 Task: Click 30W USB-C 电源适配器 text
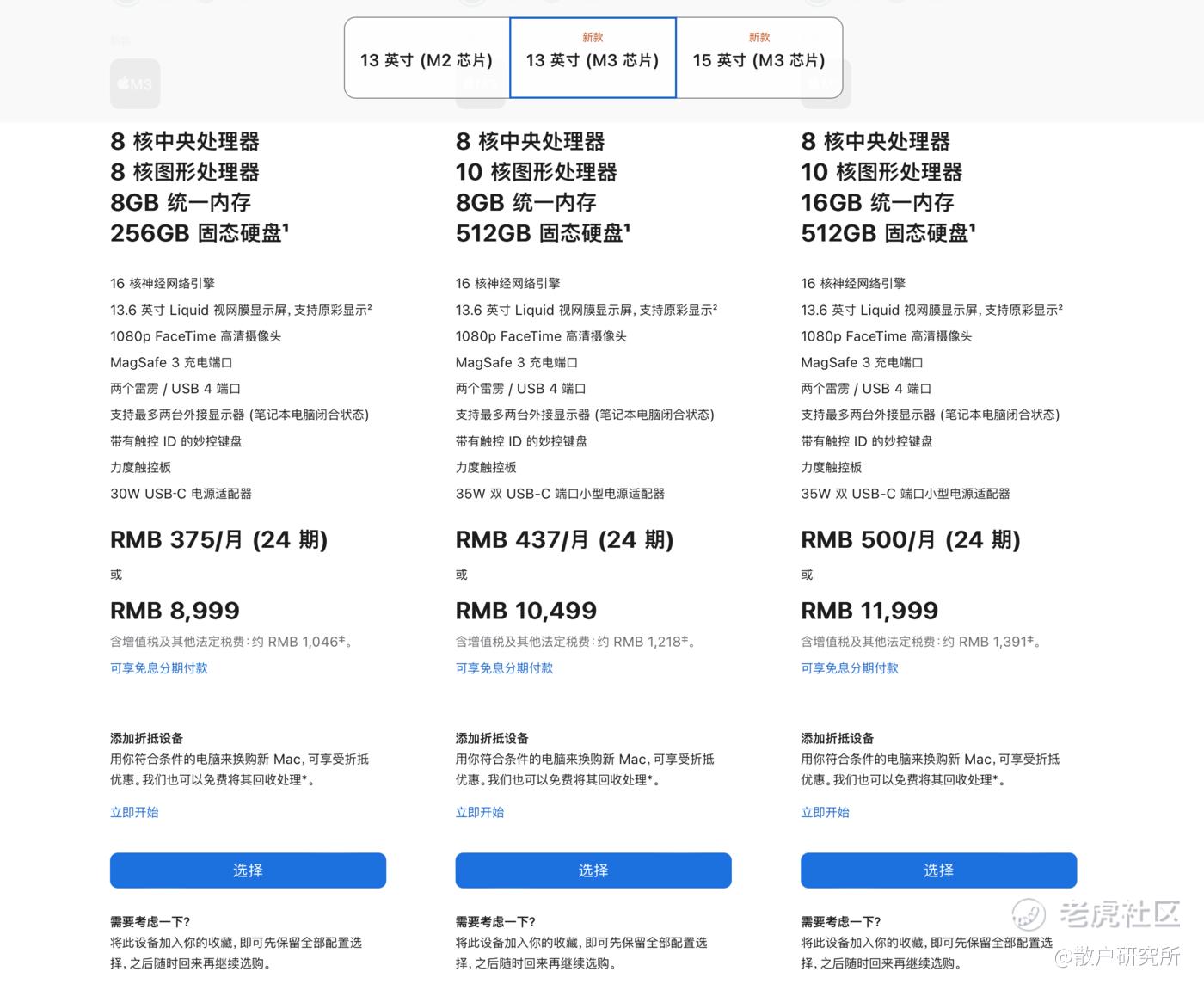click(181, 494)
